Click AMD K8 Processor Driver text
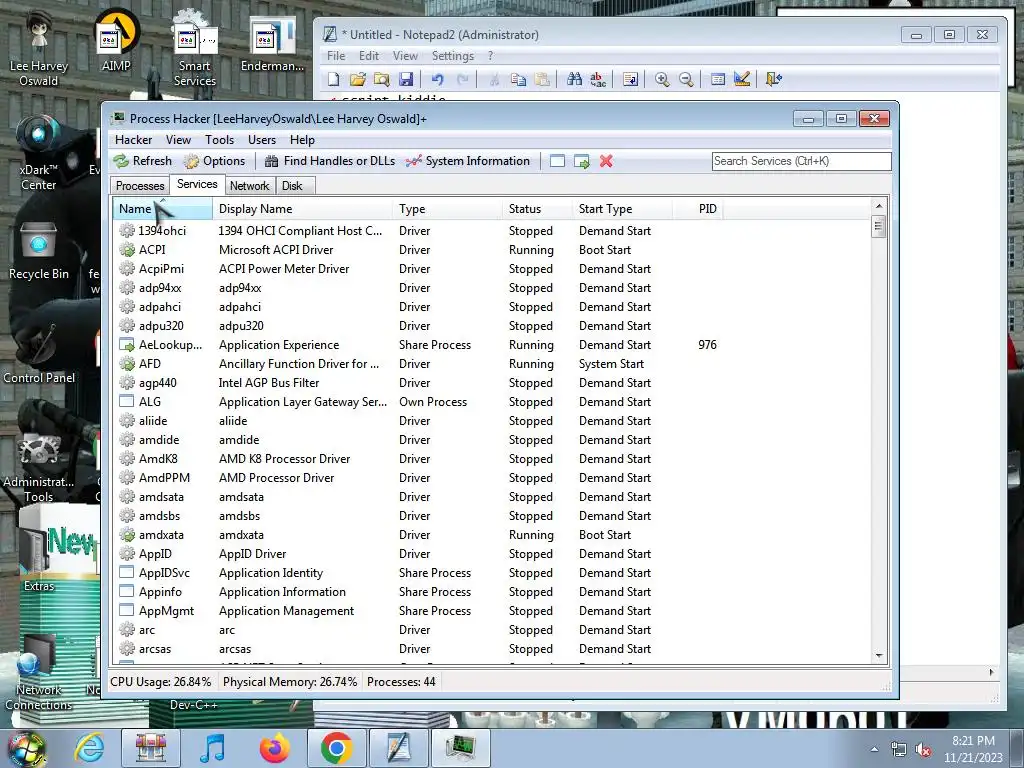The image size is (1024, 768). pos(284,459)
